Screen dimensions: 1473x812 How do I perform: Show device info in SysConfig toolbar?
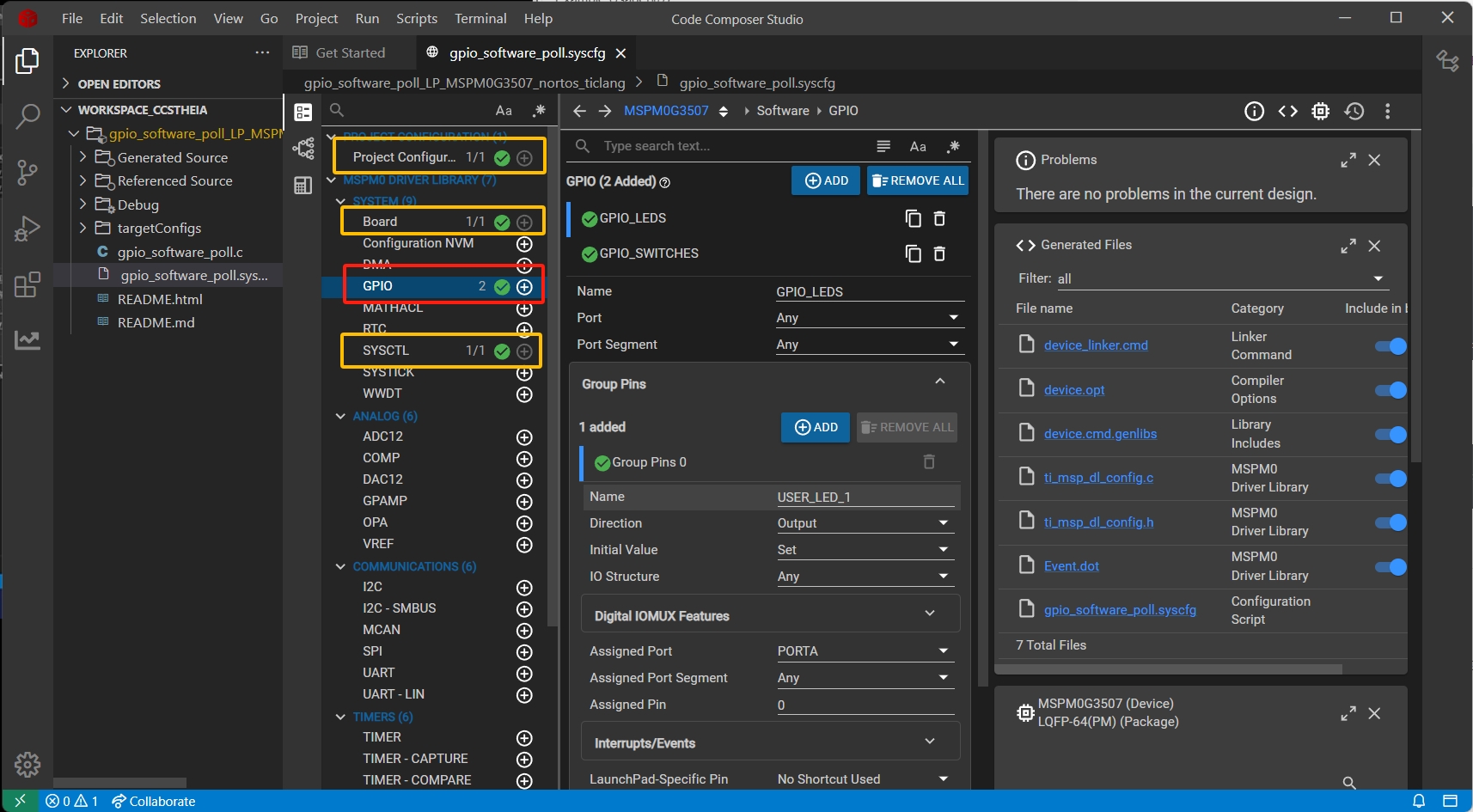pos(1254,111)
